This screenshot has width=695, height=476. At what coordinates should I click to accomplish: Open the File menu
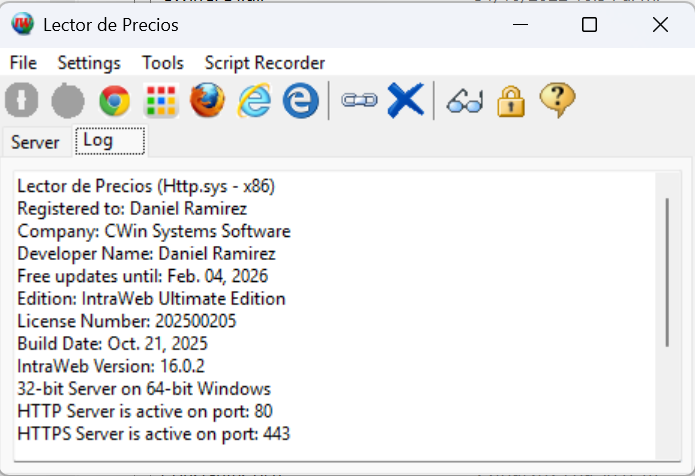point(23,63)
